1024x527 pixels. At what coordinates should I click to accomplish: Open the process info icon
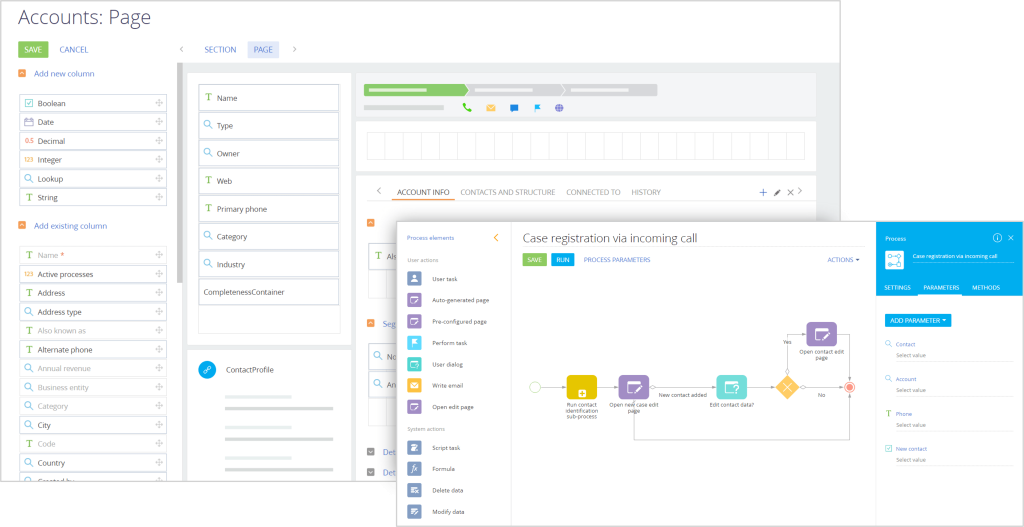point(997,238)
